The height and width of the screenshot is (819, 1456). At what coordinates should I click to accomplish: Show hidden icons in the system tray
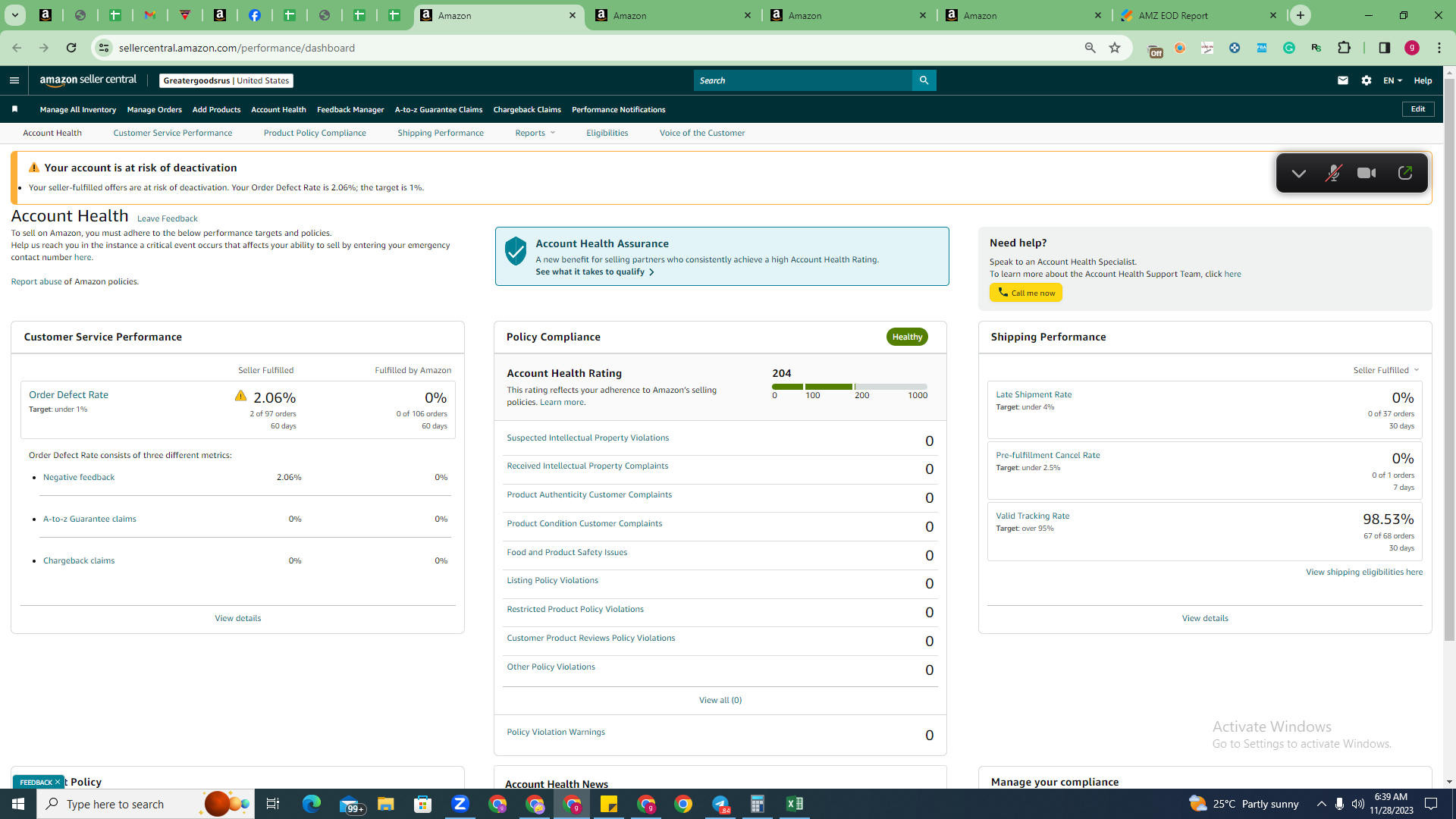pos(1322,804)
